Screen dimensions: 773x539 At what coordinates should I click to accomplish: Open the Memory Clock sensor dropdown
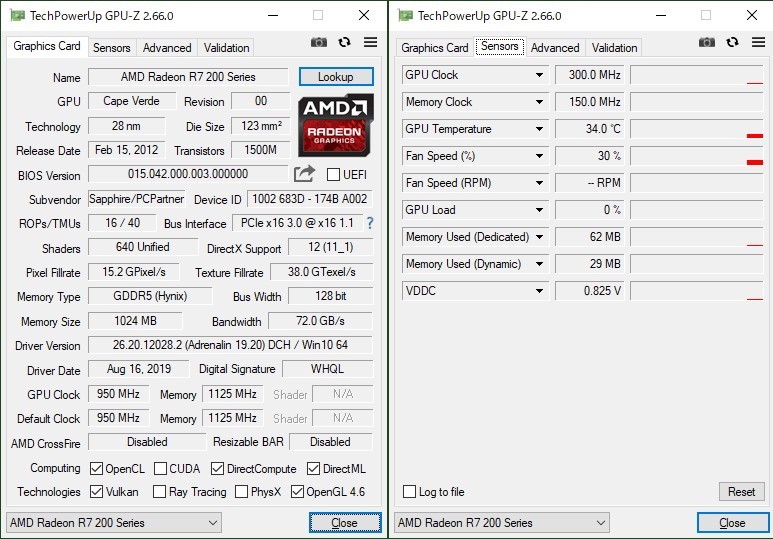coord(539,102)
